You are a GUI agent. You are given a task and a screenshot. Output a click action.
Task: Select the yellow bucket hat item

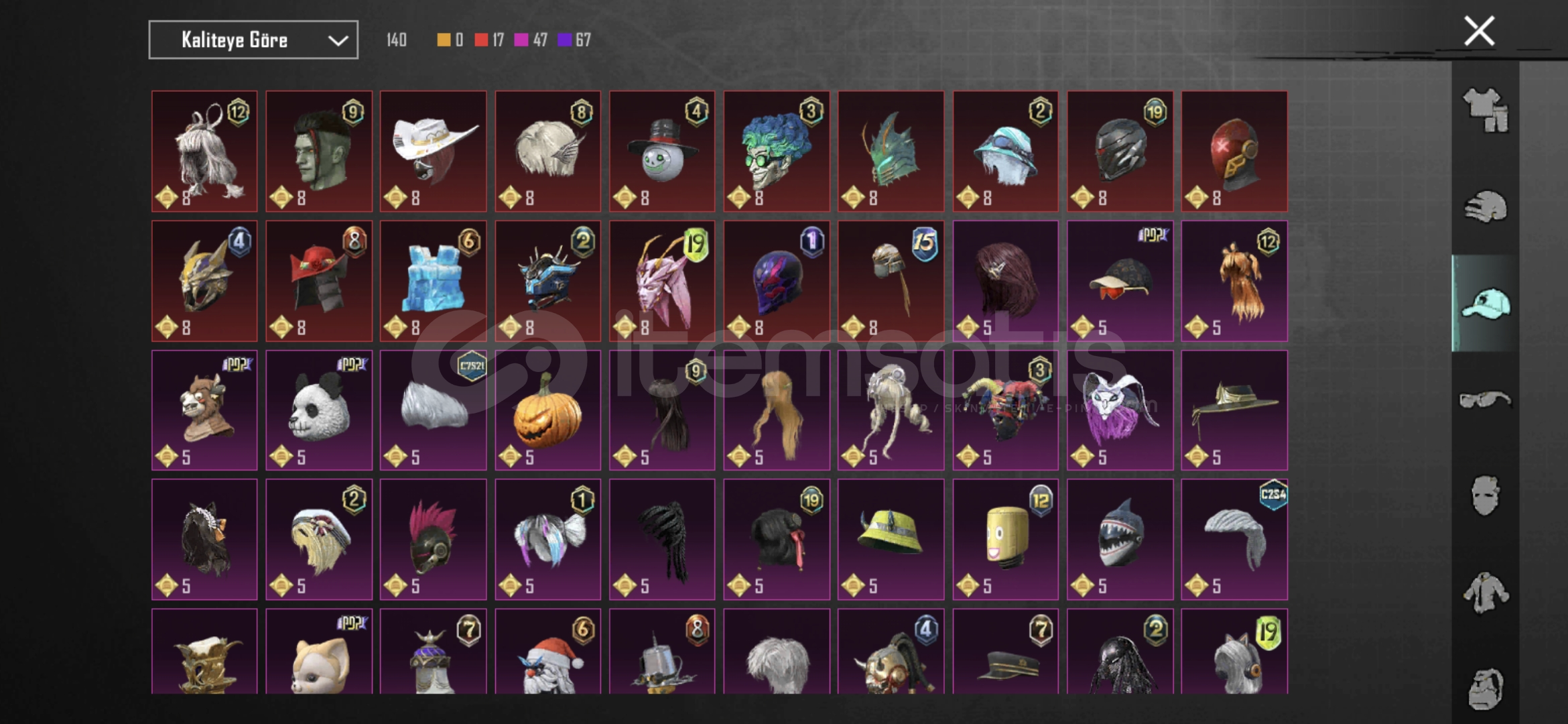pyautogui.click(x=891, y=540)
